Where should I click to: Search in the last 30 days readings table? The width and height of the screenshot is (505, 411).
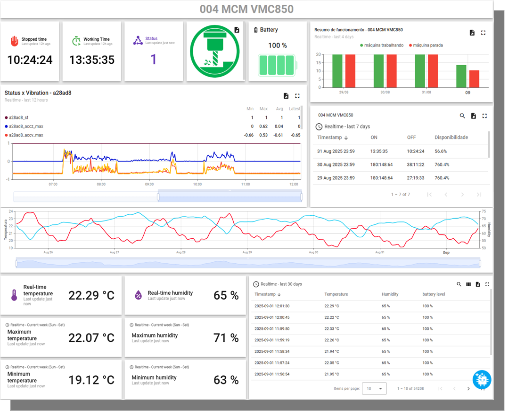pyautogui.click(x=459, y=284)
